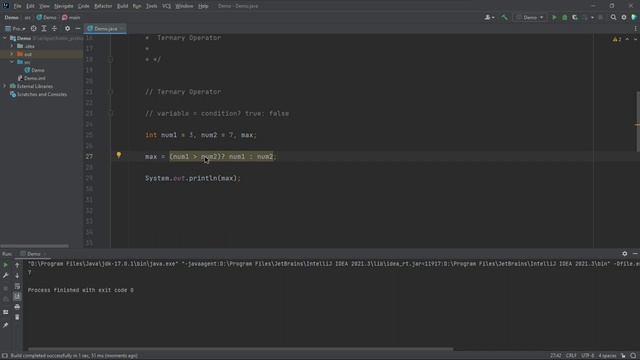Click the src breadcrumb in navigation bar
This screenshot has width=640, height=360.
(x=27, y=18)
